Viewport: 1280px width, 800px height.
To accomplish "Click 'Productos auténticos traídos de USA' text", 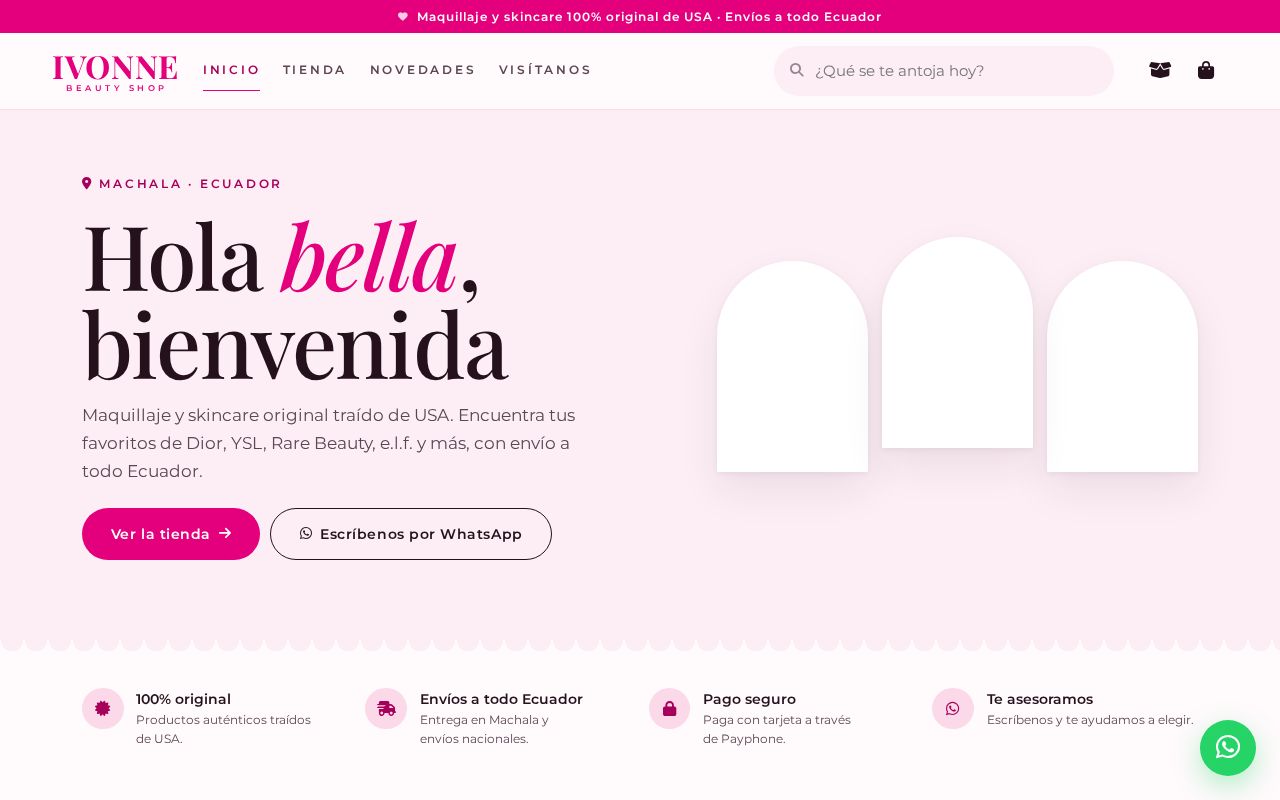I will 223,729.
